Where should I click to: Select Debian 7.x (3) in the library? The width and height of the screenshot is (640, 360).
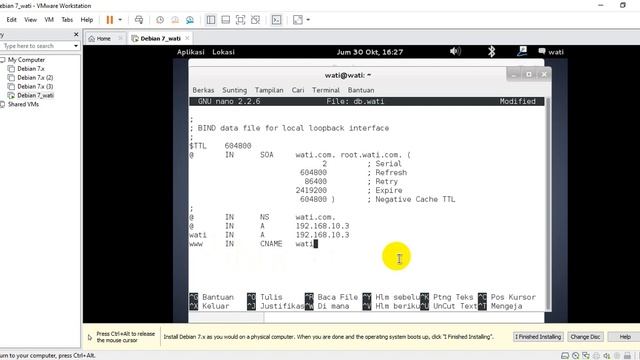tap(35, 87)
